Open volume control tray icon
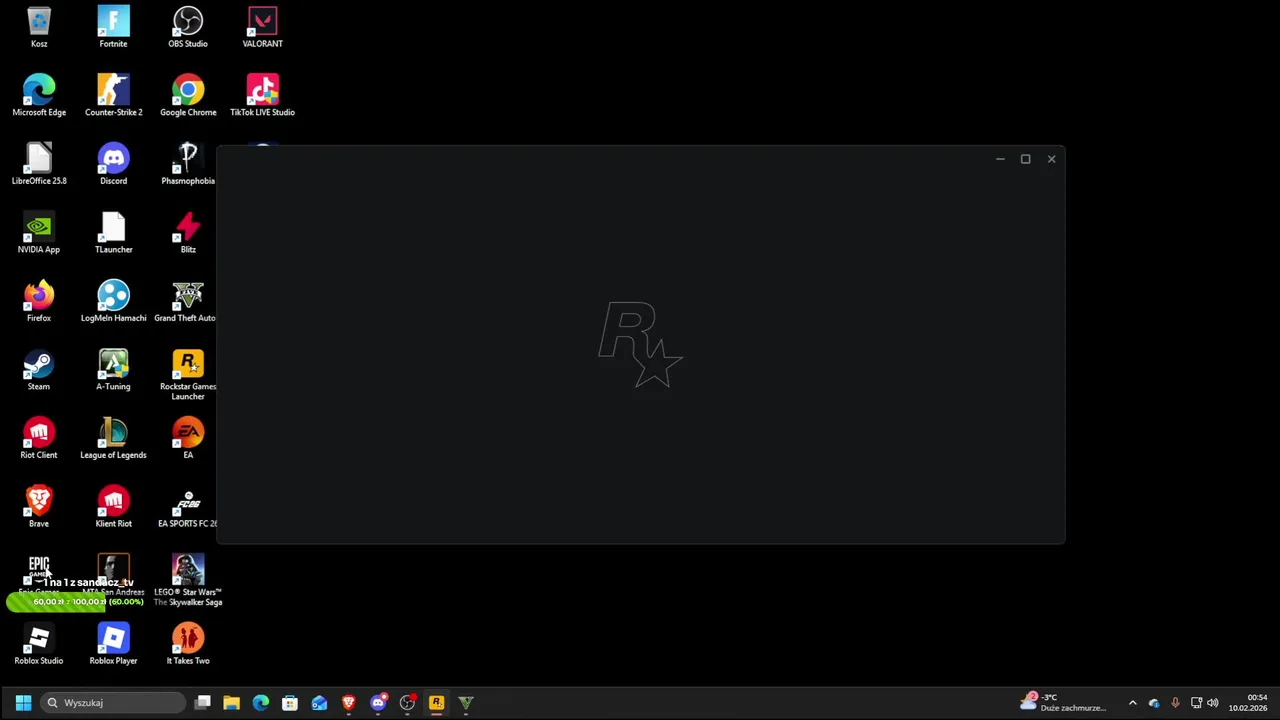 point(1213,703)
